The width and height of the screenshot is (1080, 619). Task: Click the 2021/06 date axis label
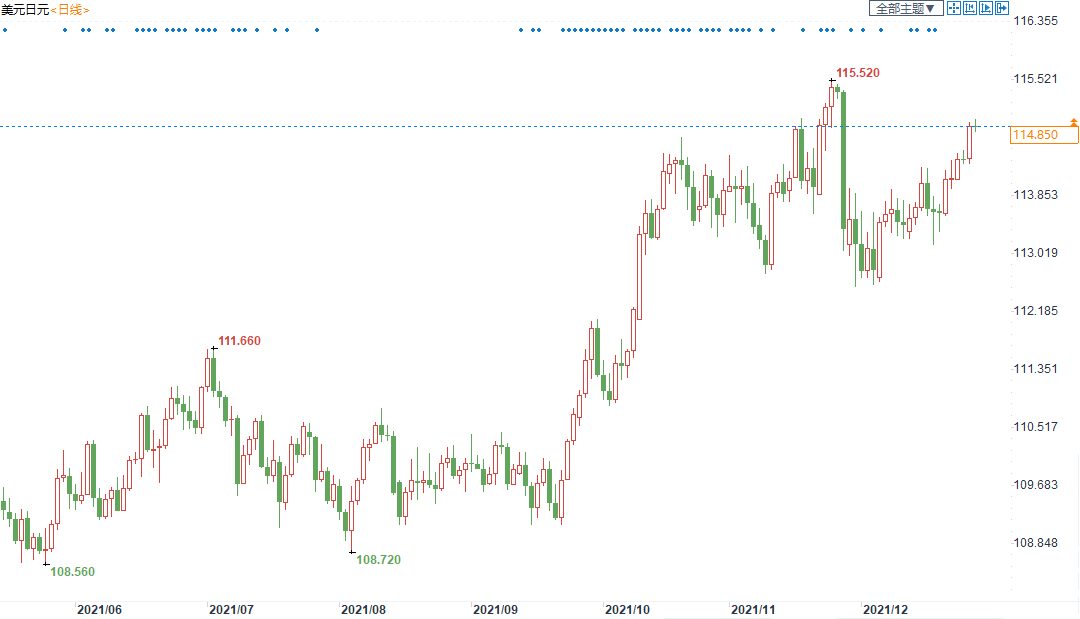[x=99, y=609]
